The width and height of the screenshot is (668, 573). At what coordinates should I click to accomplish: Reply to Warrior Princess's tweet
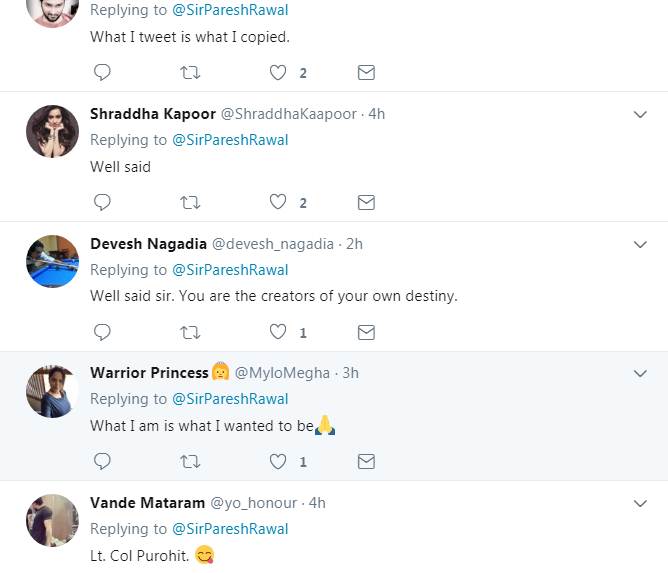pos(102,461)
